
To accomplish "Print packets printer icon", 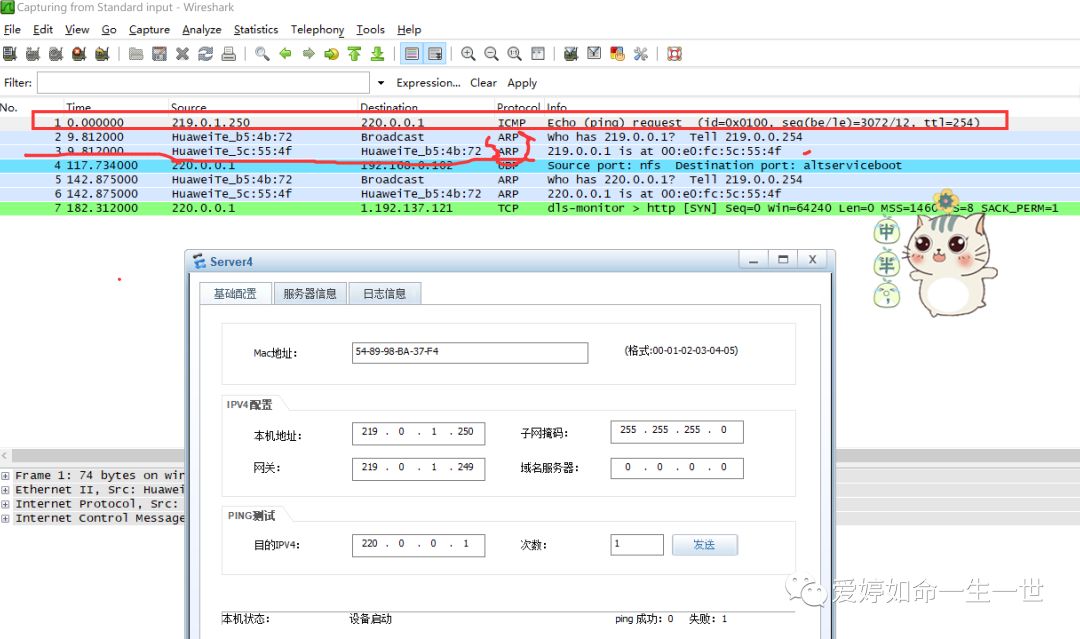I will pos(229,54).
